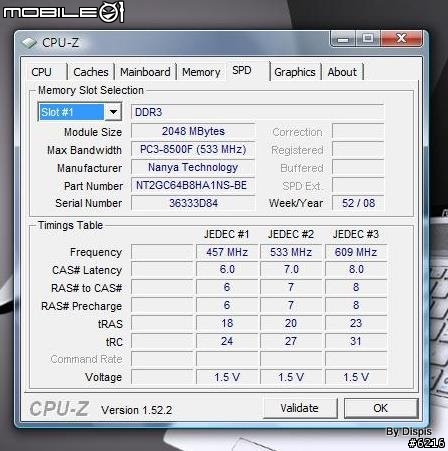Click the JEDEC #3 frequency 609 MHz

[356, 252]
